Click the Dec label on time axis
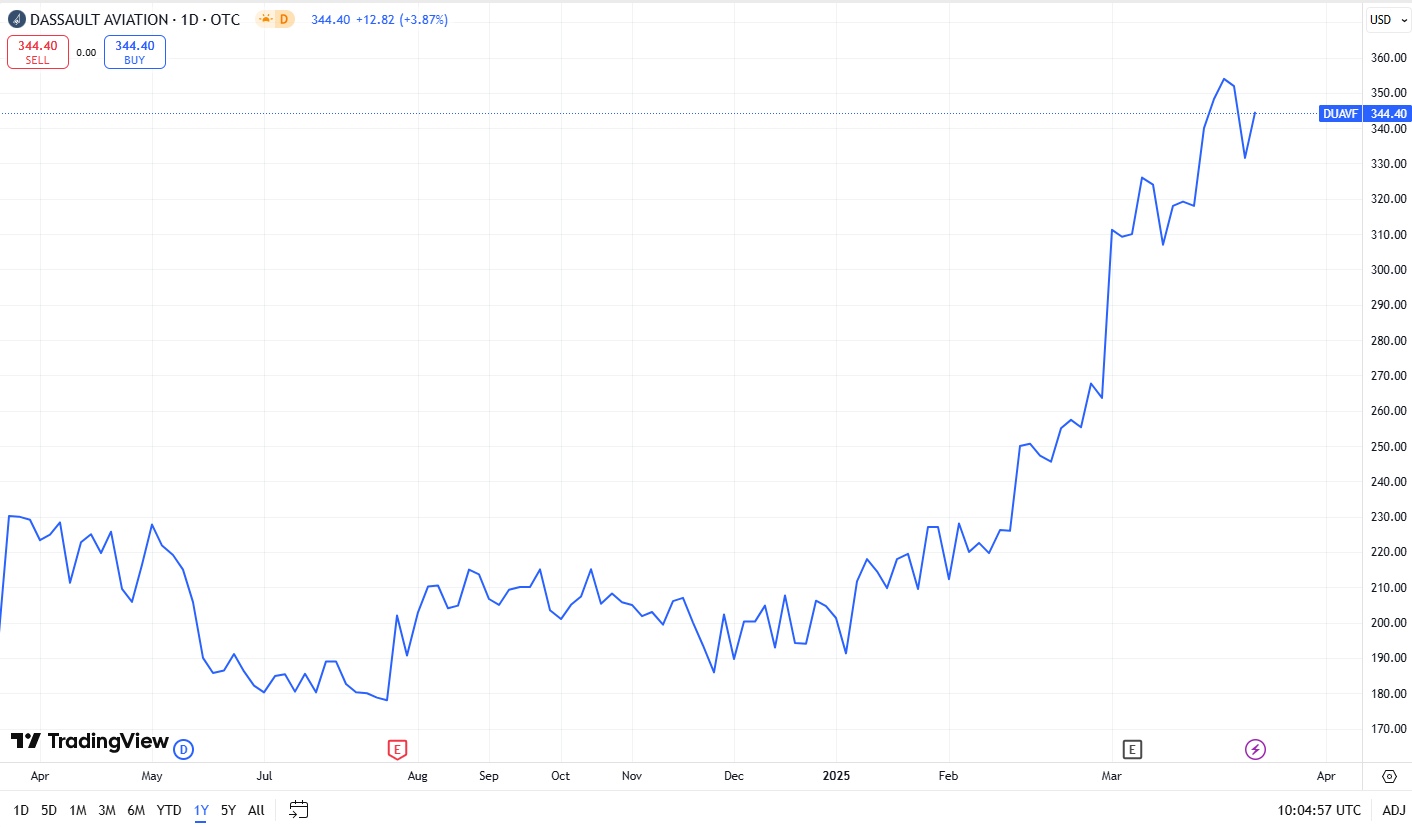This screenshot has height=827, width=1412. (734, 776)
